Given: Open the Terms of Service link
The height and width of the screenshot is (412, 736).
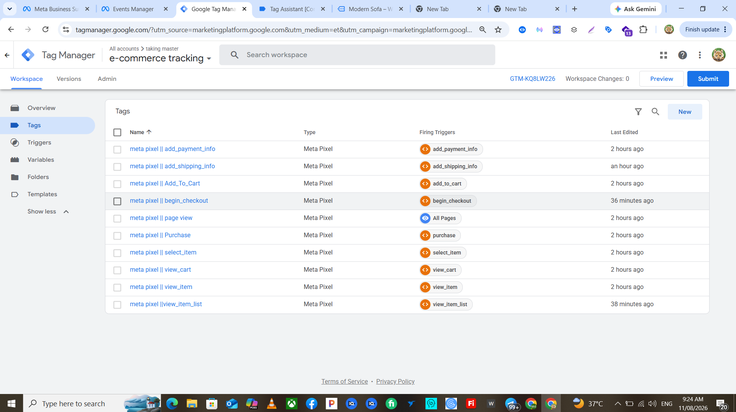Looking at the screenshot, I should click(344, 381).
